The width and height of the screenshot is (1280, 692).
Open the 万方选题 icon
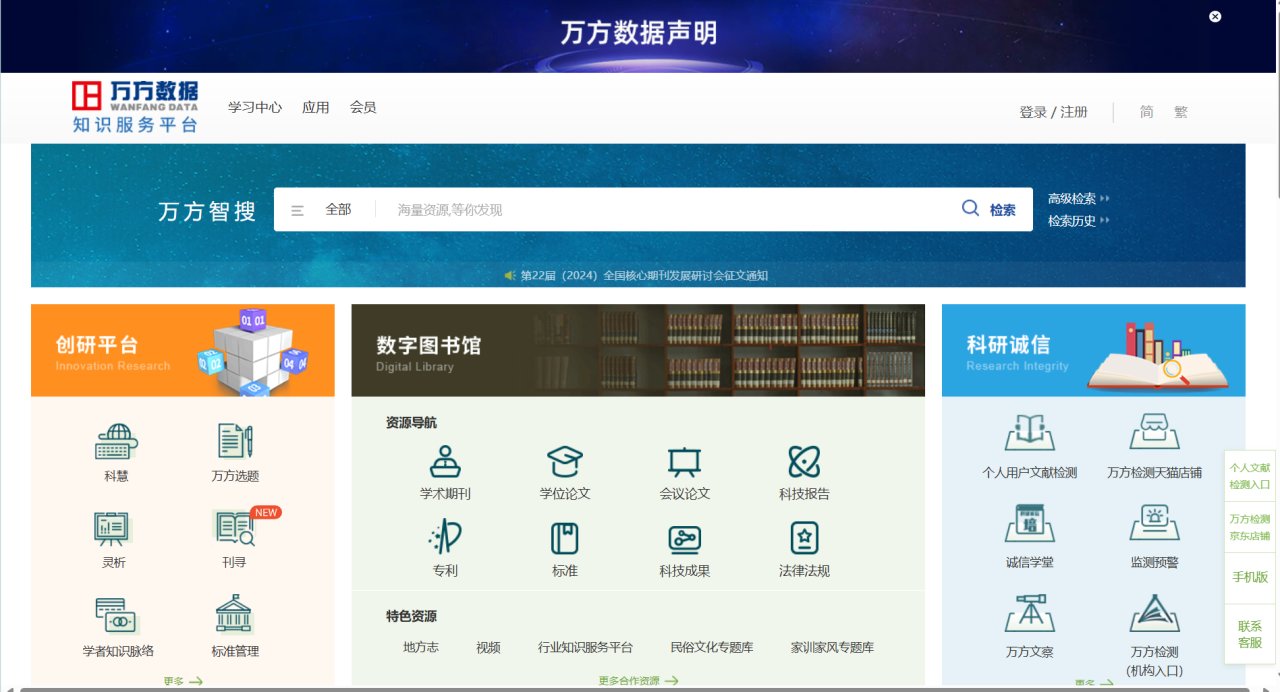235,441
